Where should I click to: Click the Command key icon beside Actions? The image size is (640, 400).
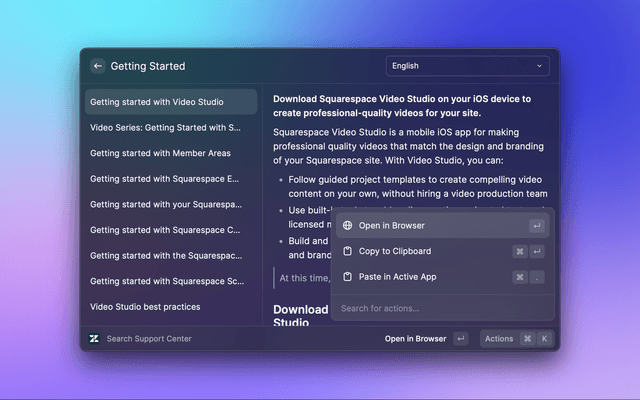527,339
